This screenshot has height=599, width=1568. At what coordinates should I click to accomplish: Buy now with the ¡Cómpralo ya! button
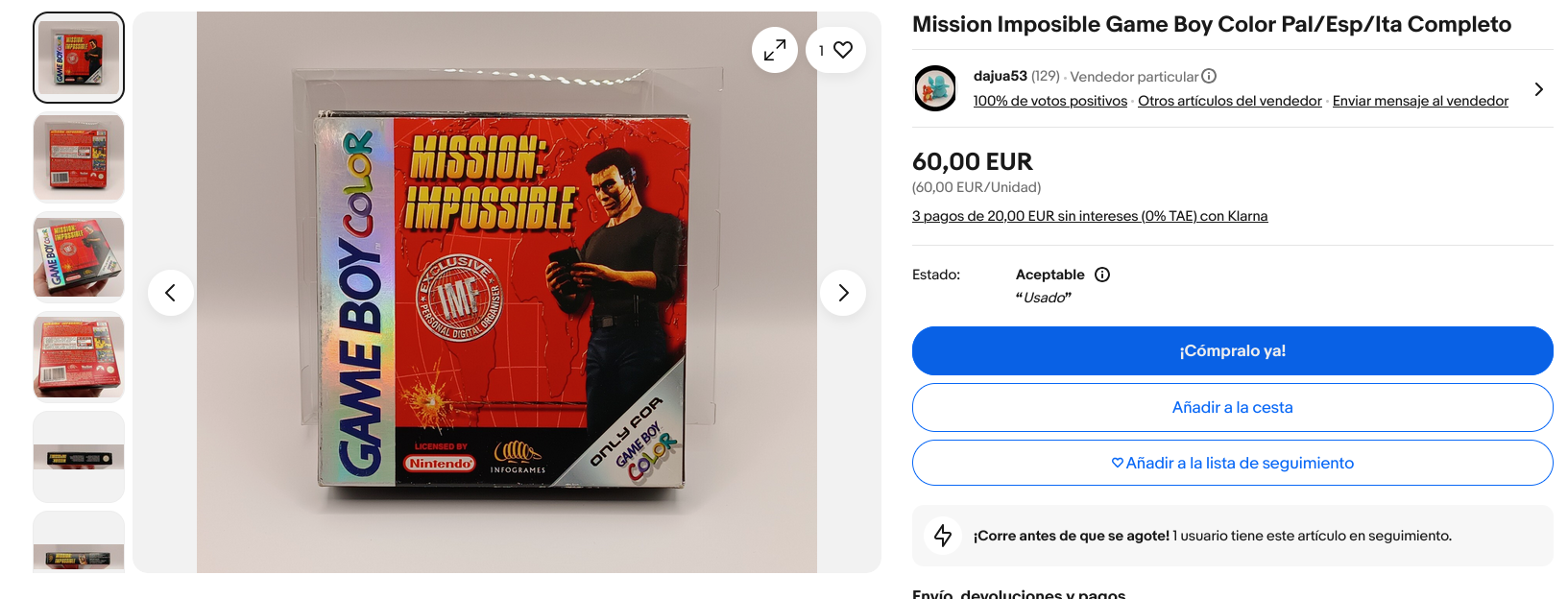click(1232, 351)
